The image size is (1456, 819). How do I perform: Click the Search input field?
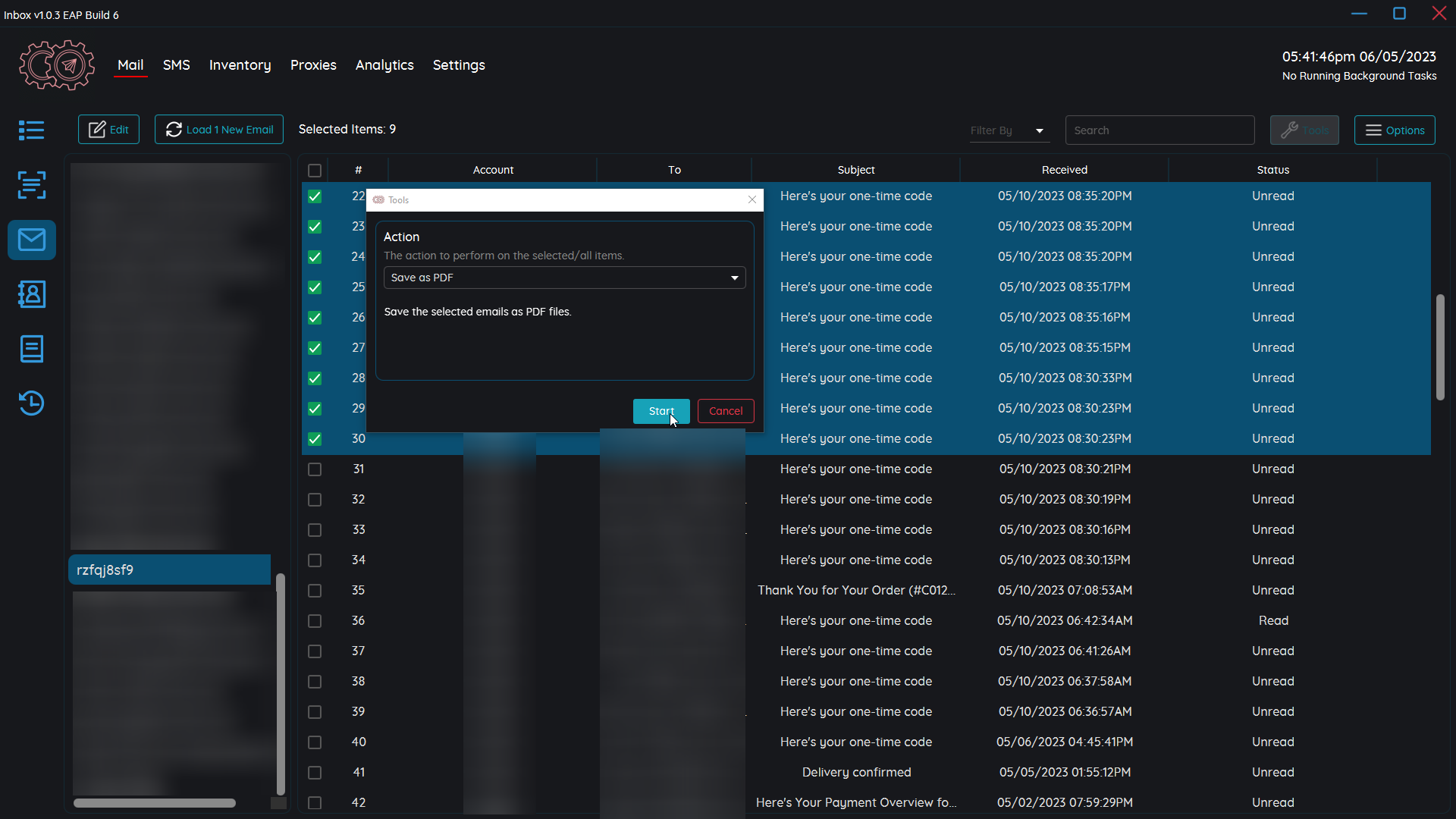pyautogui.click(x=1159, y=130)
